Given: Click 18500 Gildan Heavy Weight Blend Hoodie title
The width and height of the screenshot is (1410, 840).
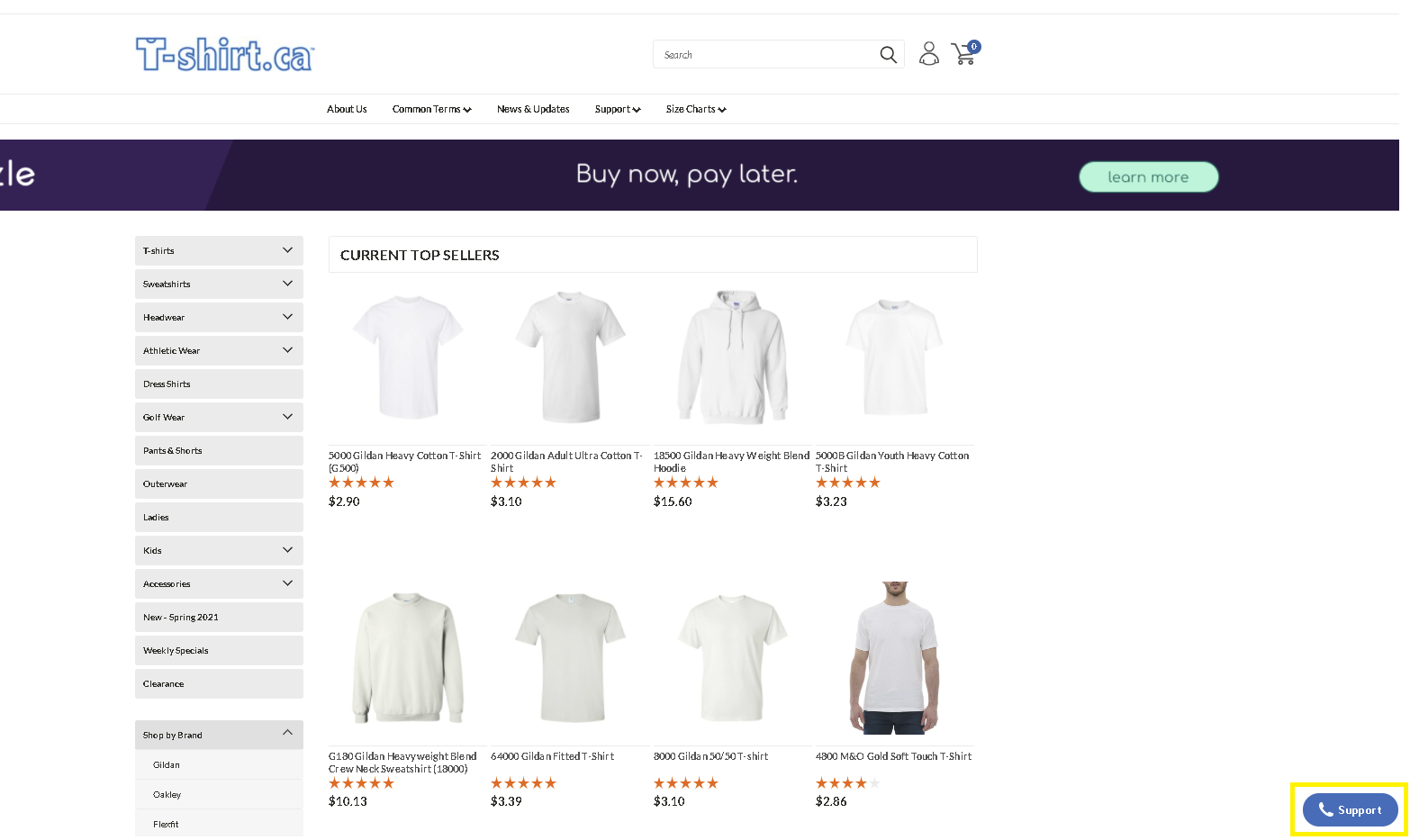Looking at the screenshot, I should (731, 462).
